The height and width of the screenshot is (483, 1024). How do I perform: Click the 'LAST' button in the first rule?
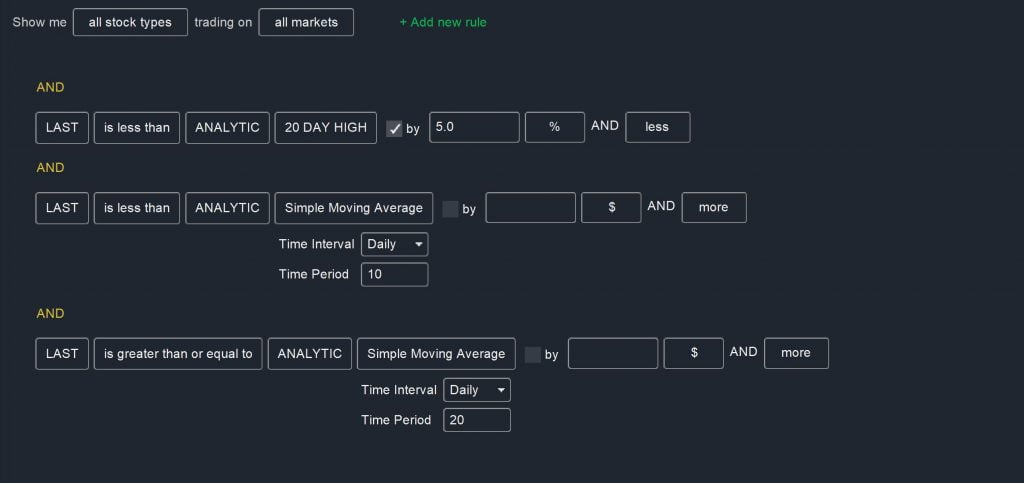click(62, 127)
